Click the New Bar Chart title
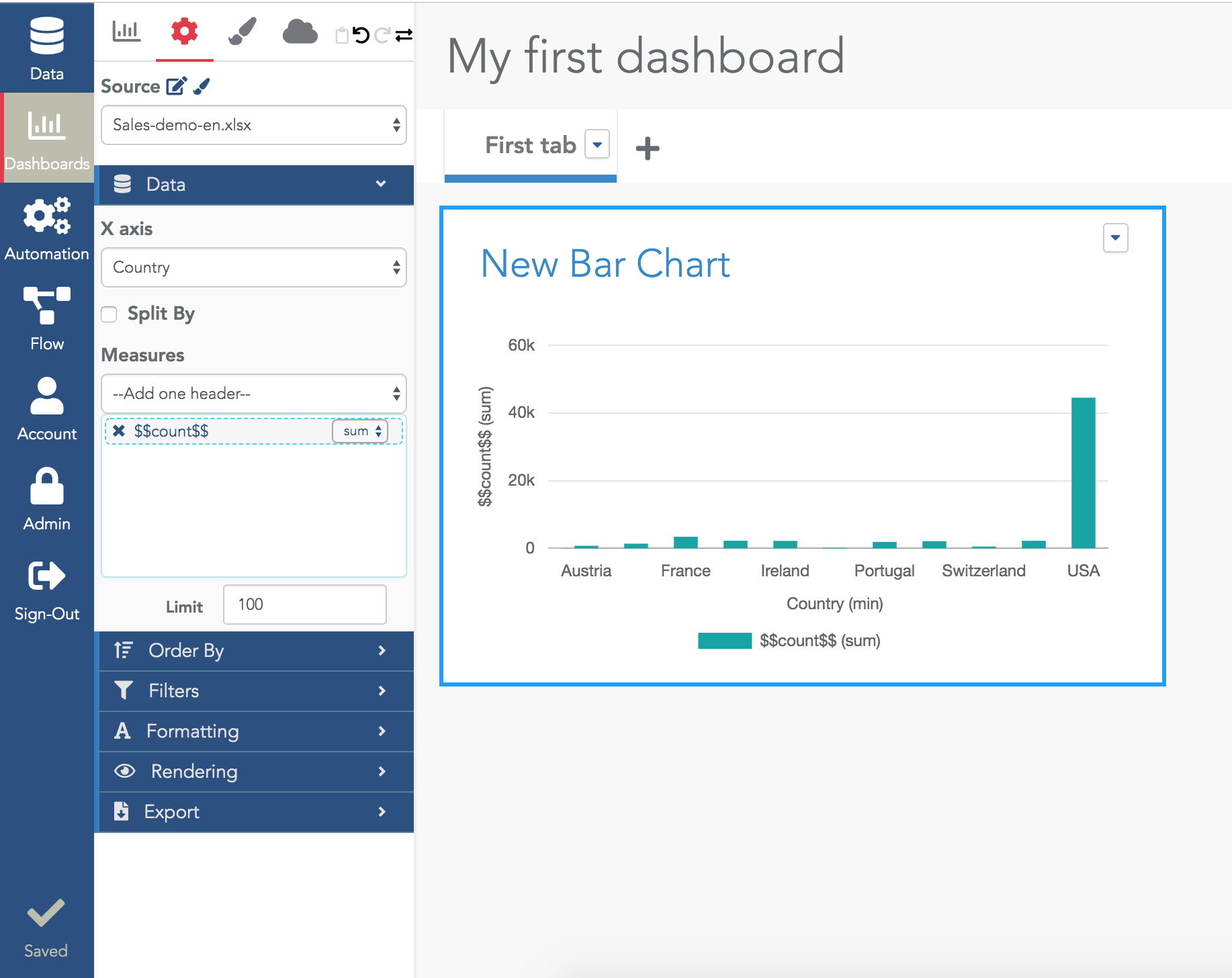This screenshot has width=1232, height=978. pyautogui.click(x=605, y=263)
